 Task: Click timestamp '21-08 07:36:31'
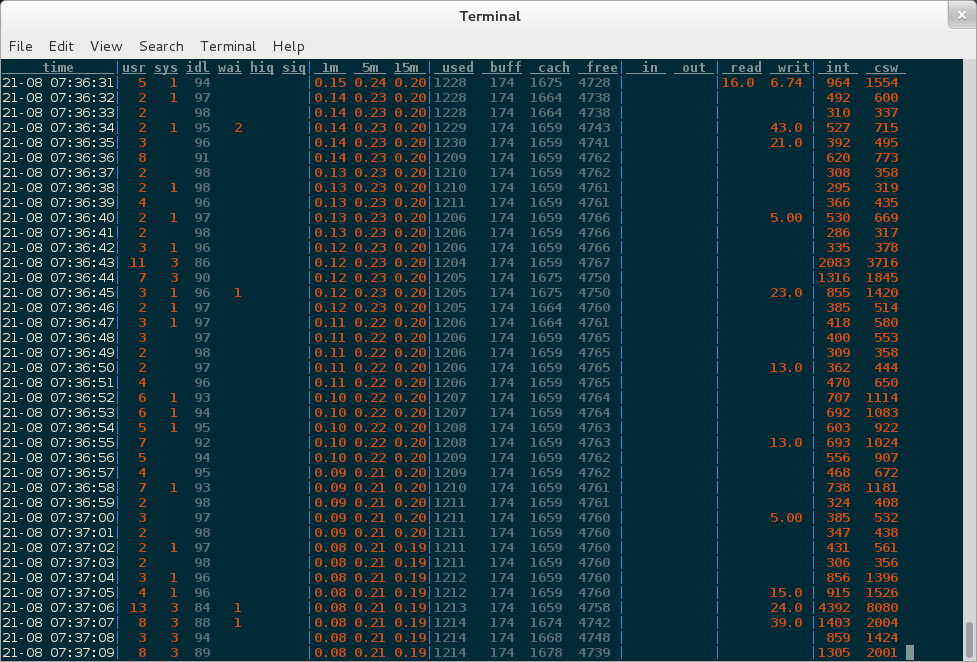click(58, 83)
